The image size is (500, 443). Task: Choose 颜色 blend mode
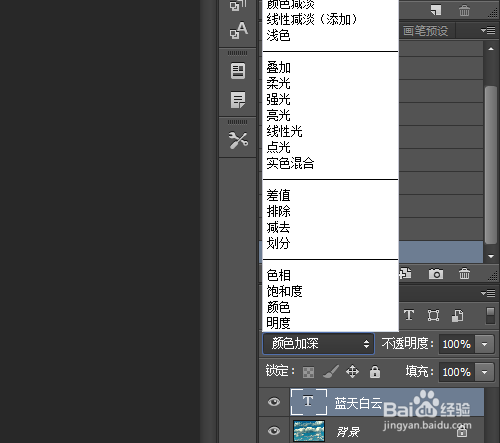[x=279, y=307]
